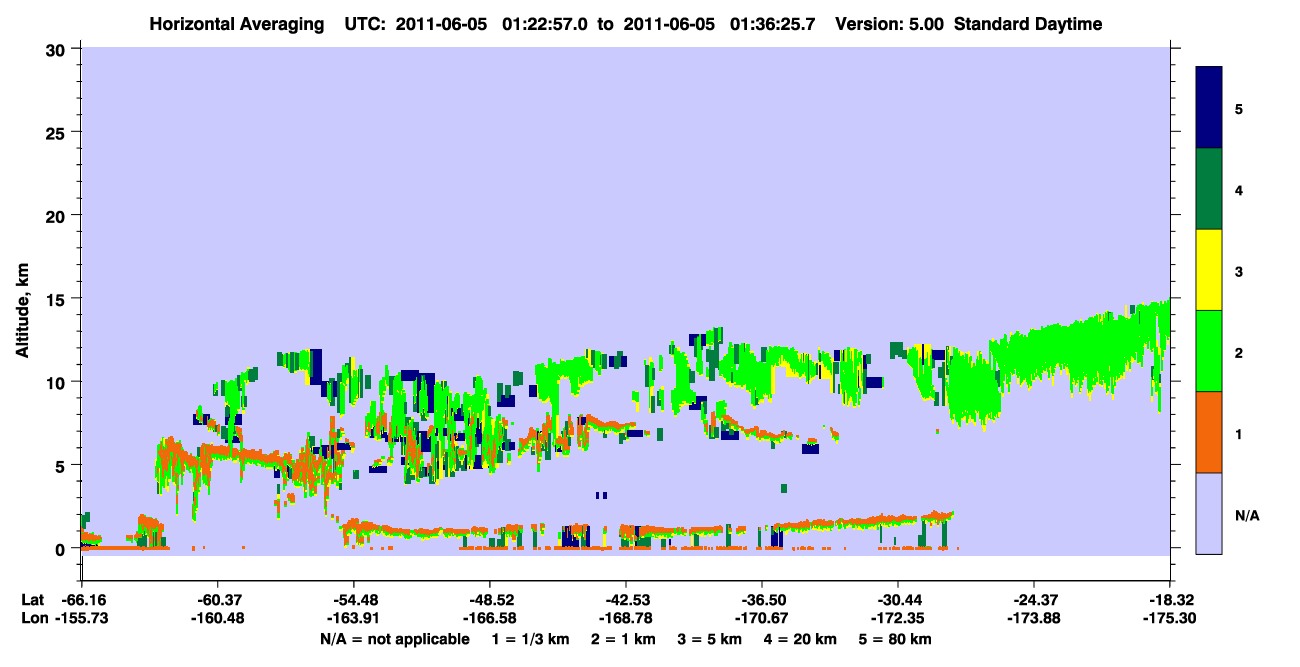
Task: Click the colorbar label number 3
Action: click(x=1239, y=271)
